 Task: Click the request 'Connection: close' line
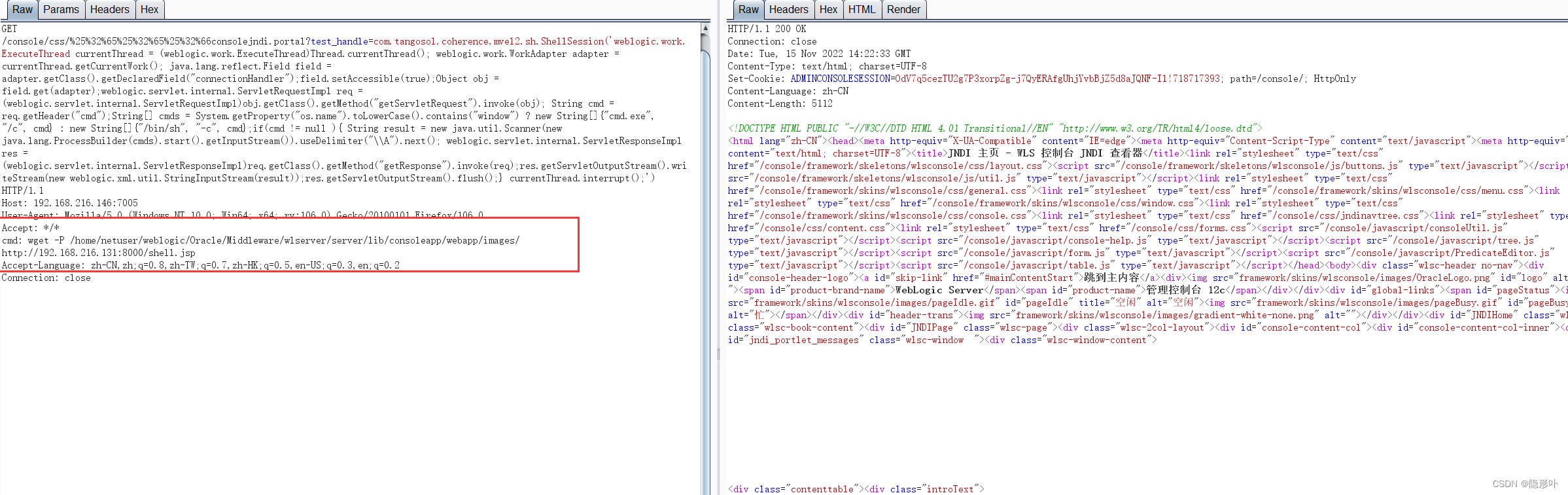pos(46,278)
